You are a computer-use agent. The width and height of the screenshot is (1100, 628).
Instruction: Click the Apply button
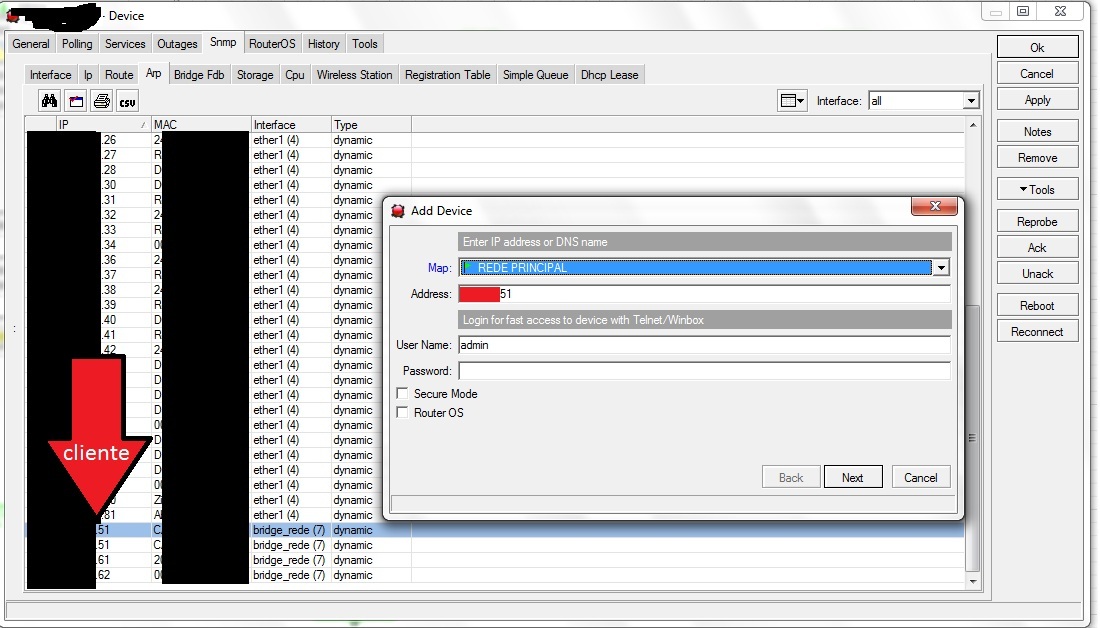1037,100
